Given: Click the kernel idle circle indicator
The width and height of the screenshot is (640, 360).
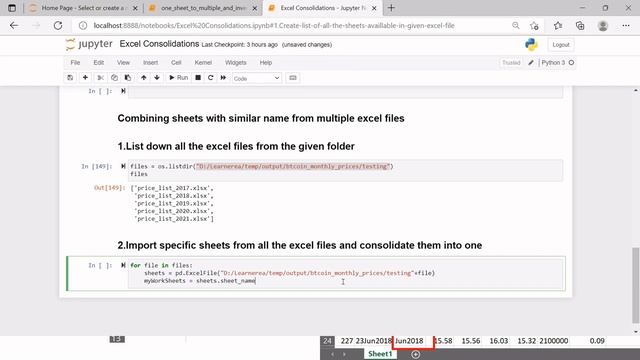Looking at the screenshot, I should point(571,62).
